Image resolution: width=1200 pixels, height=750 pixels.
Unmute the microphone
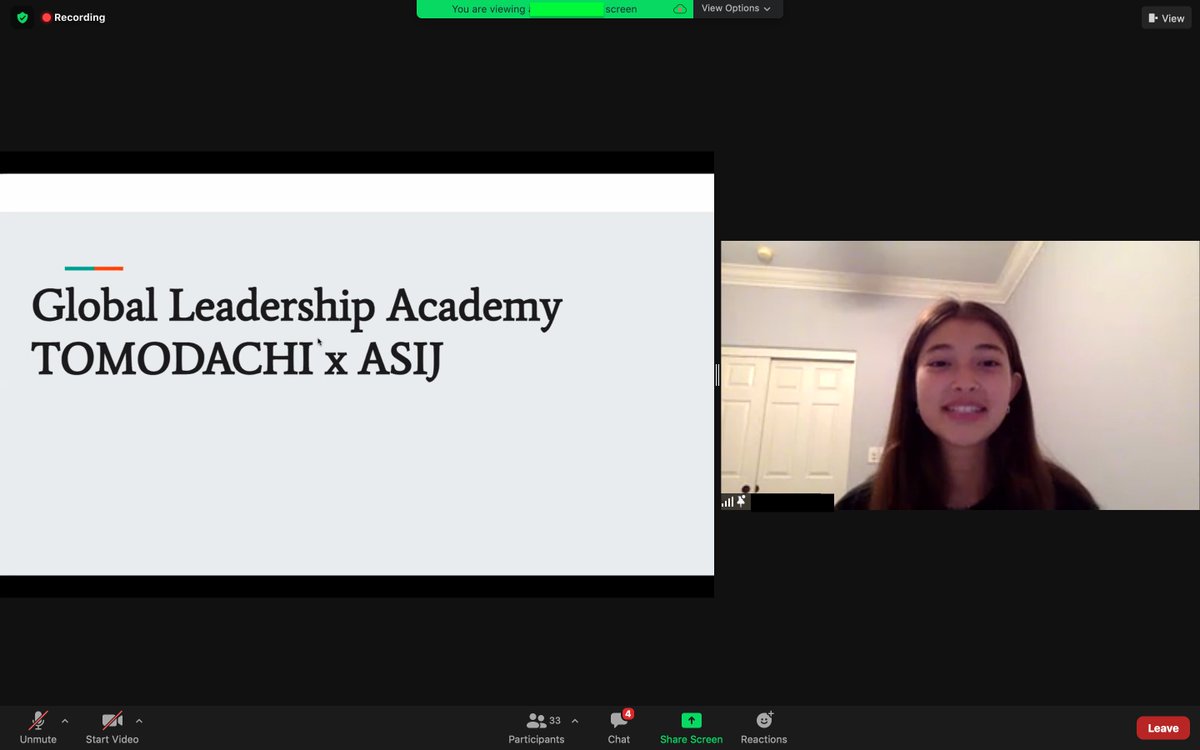(x=38, y=727)
